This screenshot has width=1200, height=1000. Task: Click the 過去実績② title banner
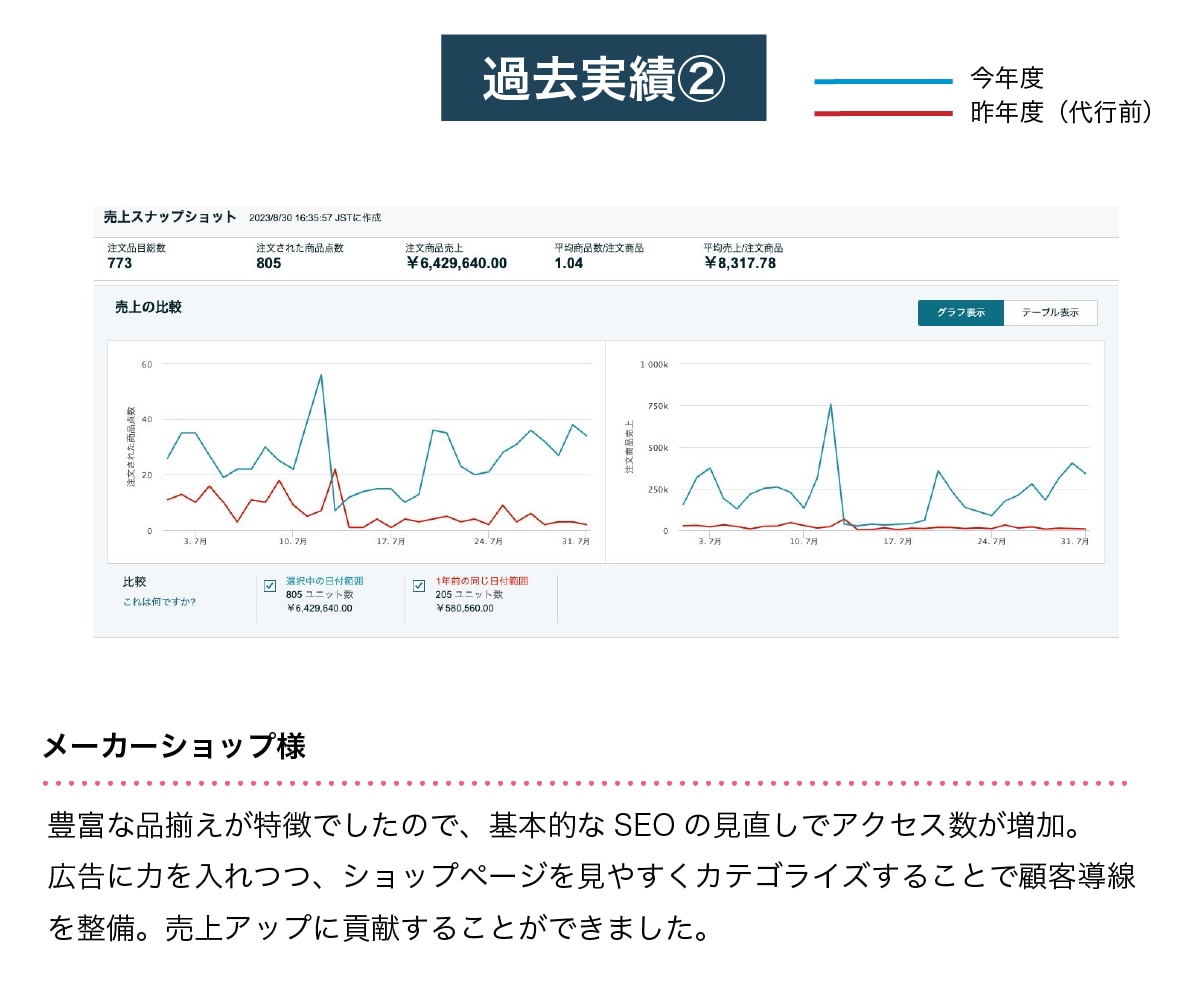point(604,78)
